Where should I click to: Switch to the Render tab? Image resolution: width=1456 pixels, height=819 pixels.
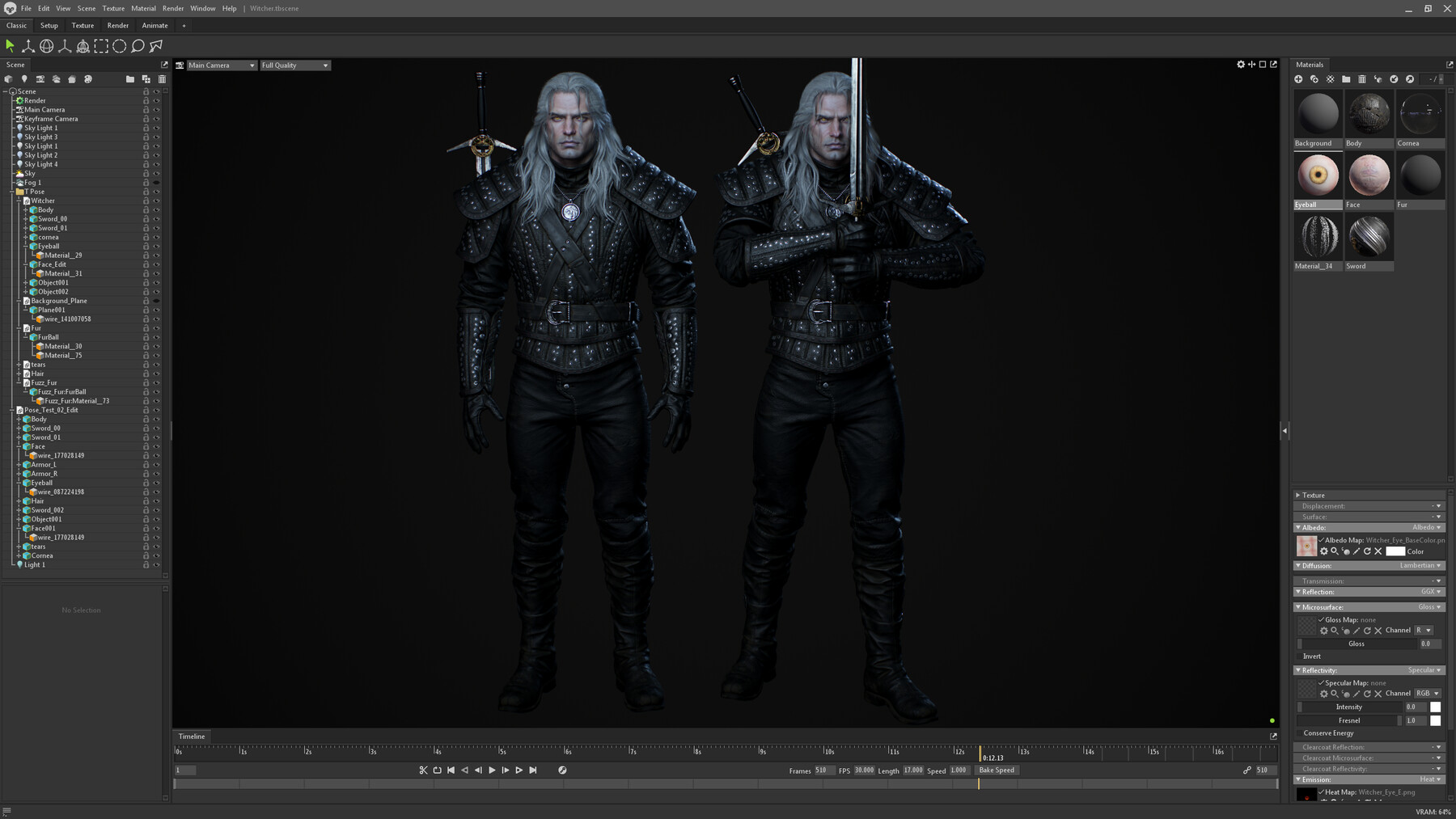[118, 25]
